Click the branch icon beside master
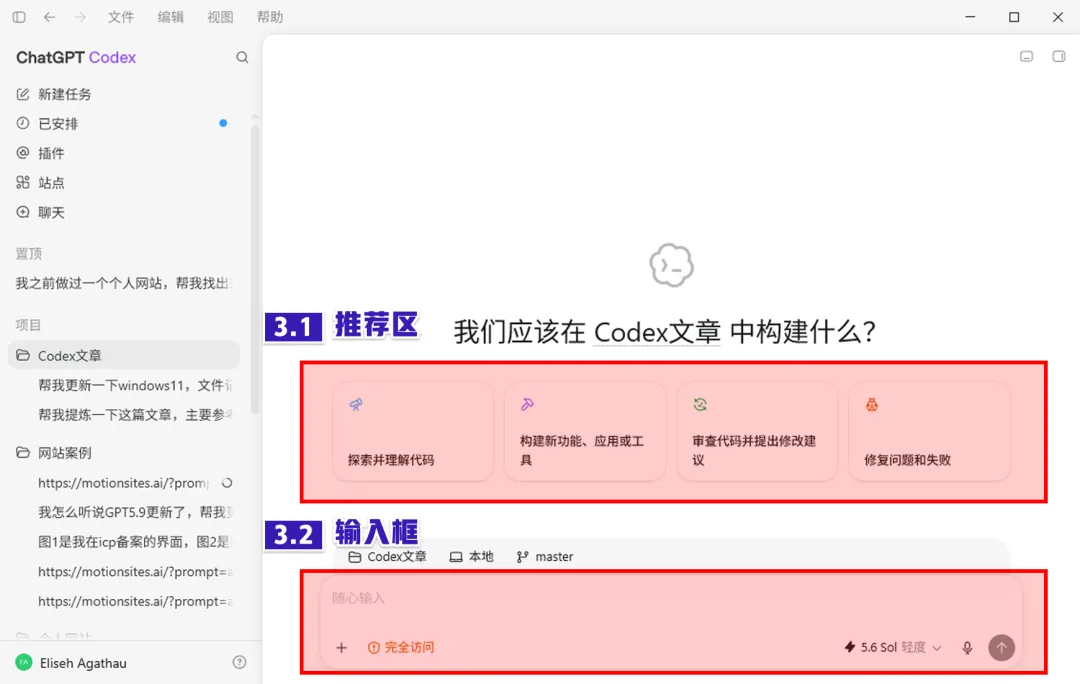1080x684 pixels. [523, 557]
